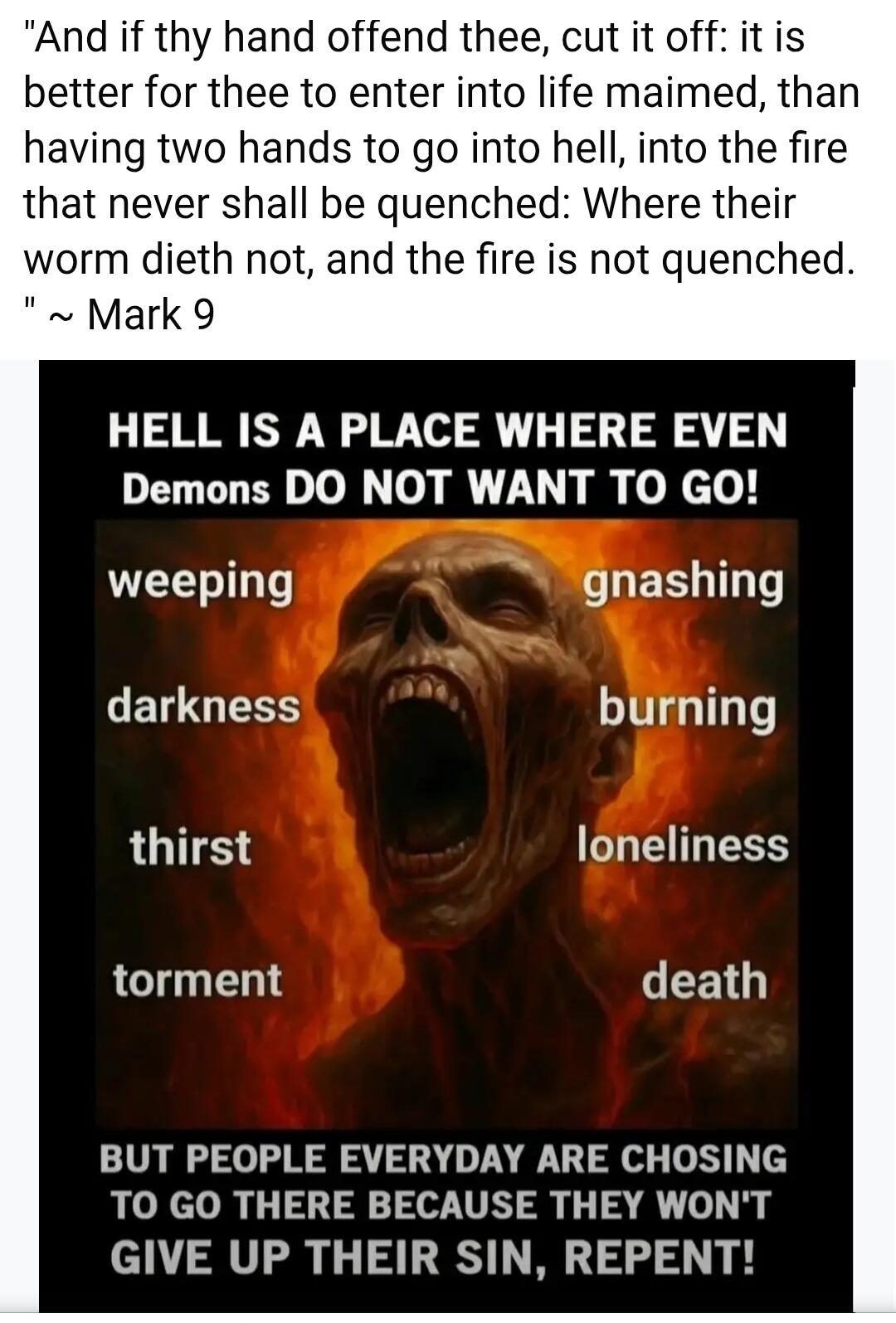Tap the word "loneliness" in image

682,845
